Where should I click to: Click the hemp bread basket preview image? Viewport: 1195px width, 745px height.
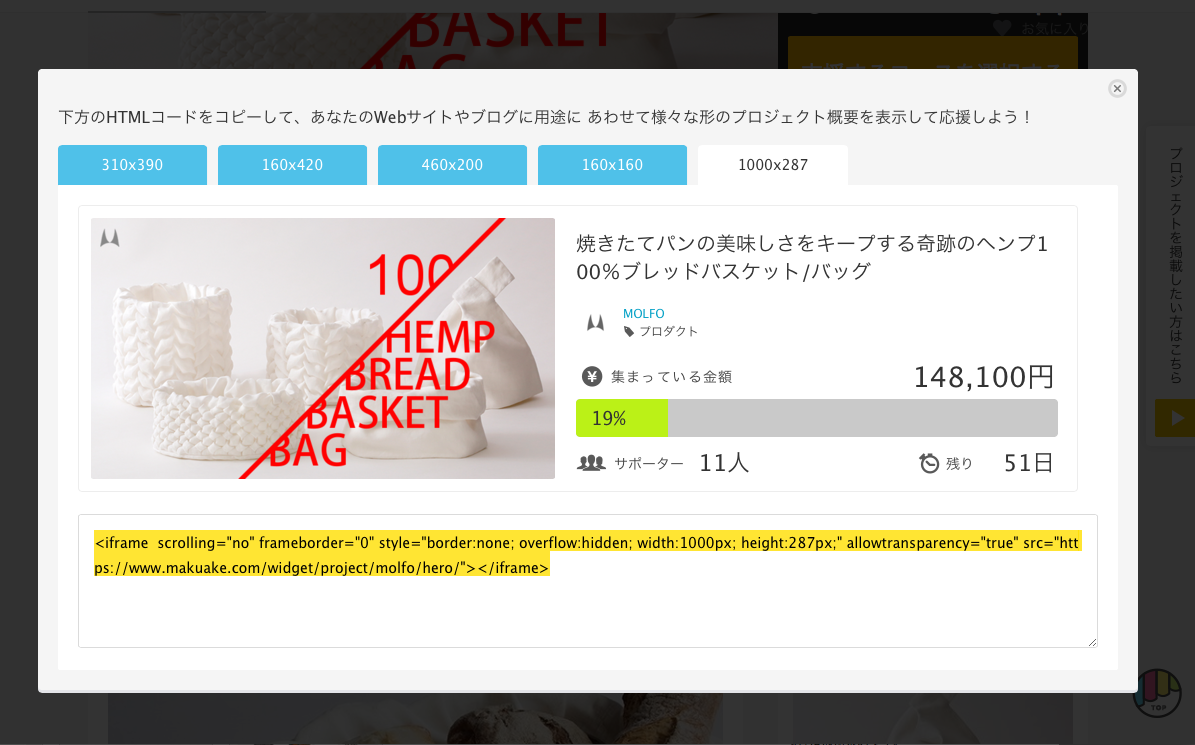click(323, 348)
